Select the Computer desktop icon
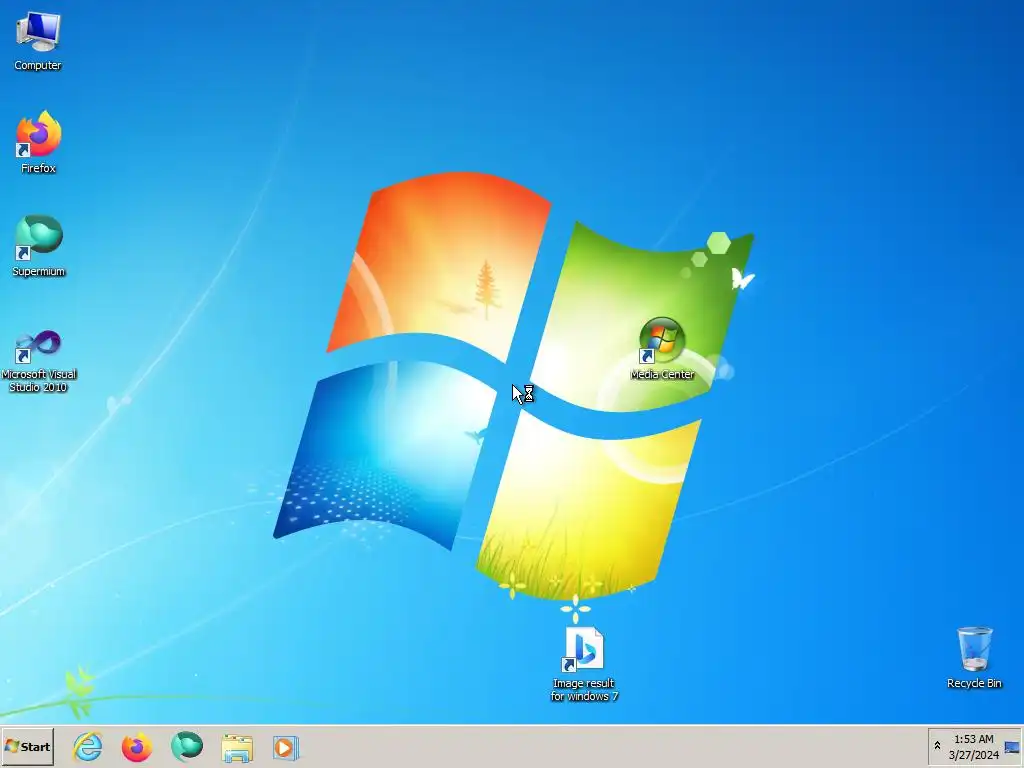1024x768 pixels. pos(38,42)
